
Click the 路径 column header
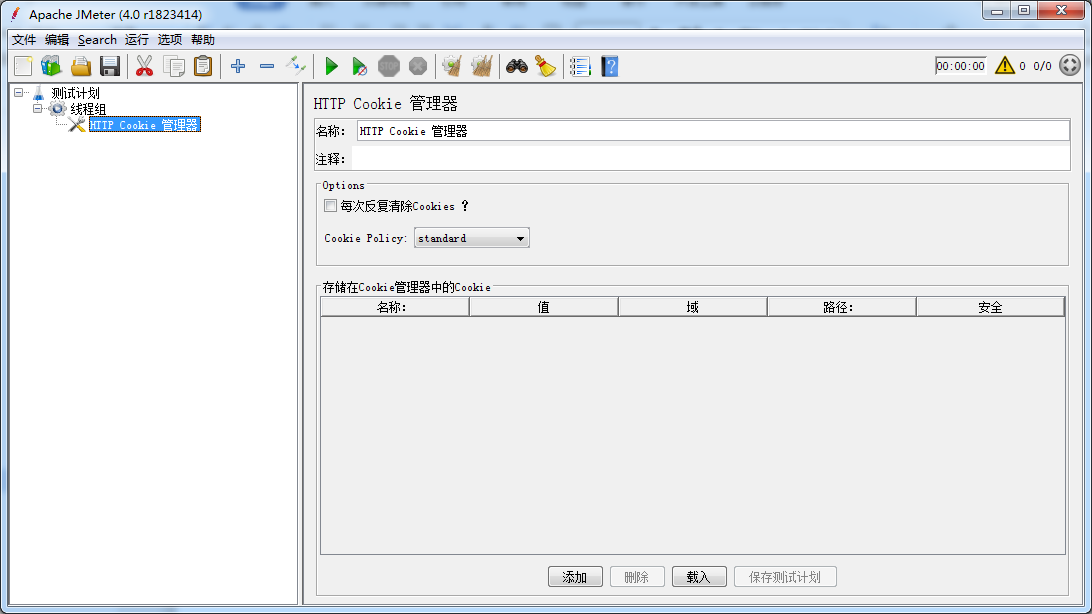[841, 307]
